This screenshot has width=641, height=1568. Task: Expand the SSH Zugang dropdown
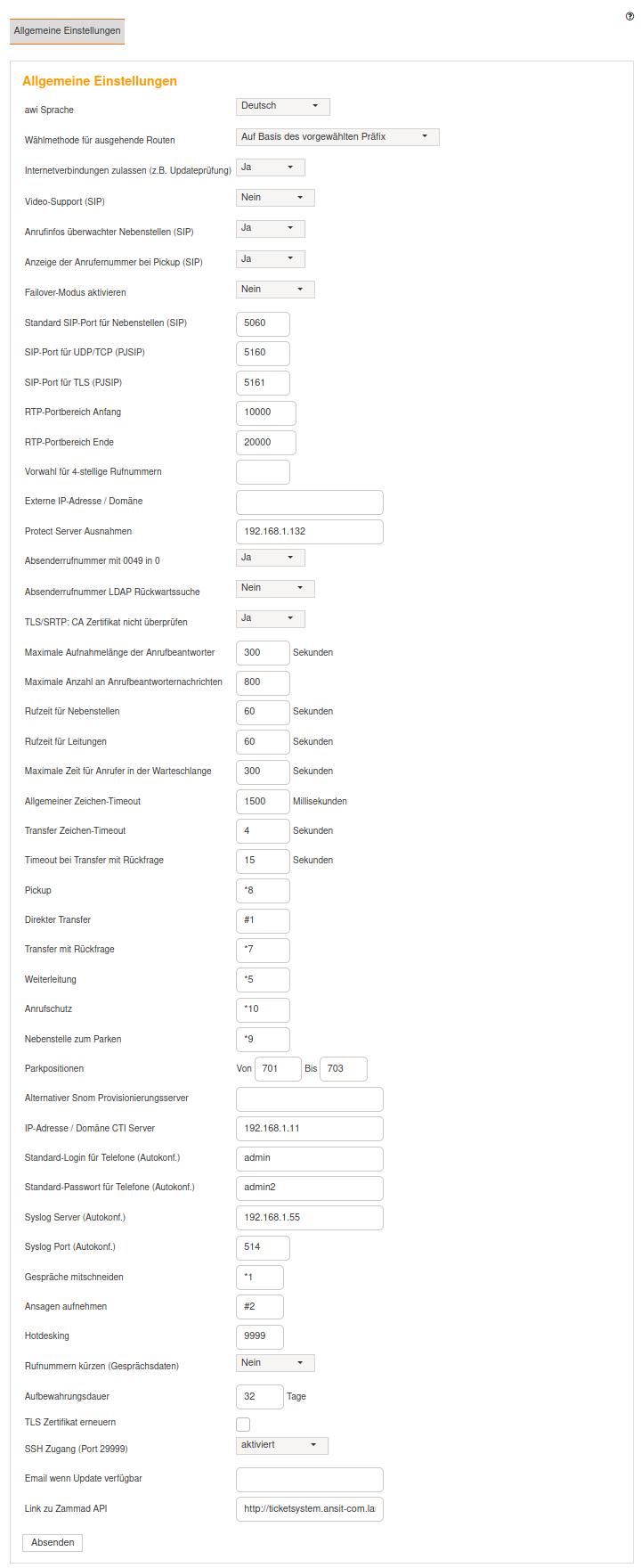[281, 1445]
